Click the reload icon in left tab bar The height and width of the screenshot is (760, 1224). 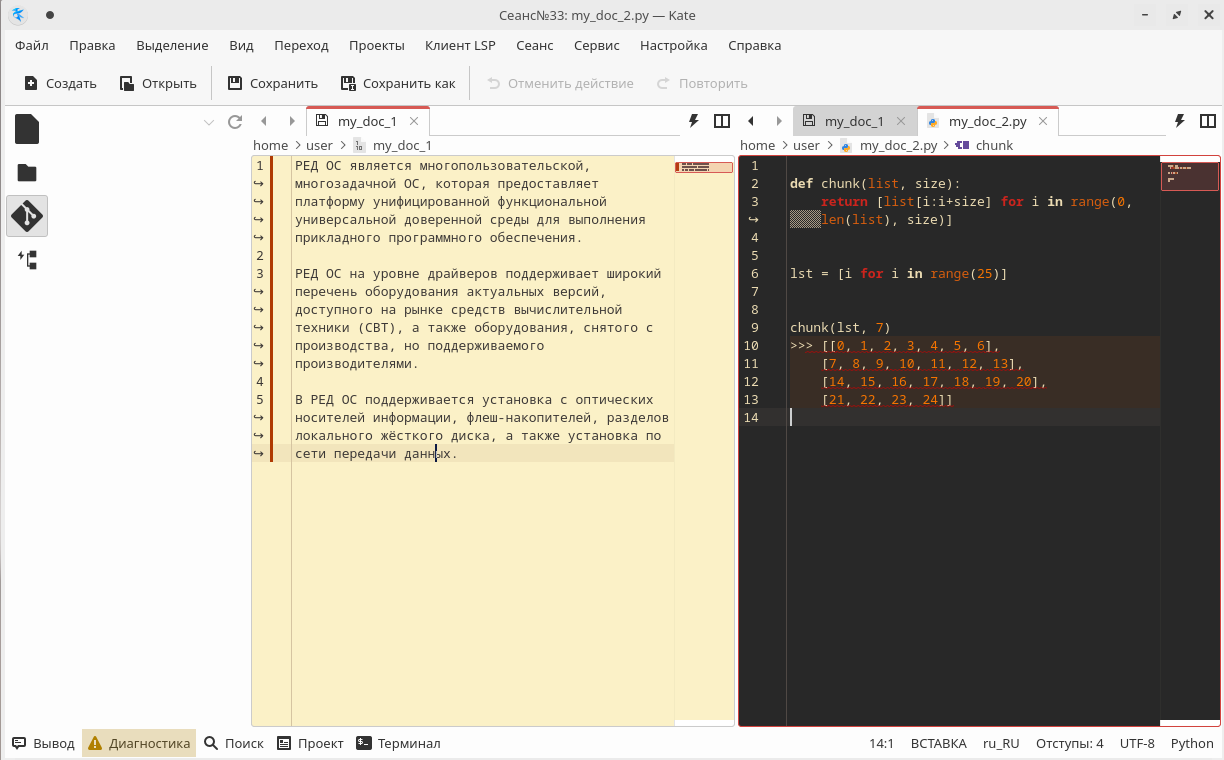pyautogui.click(x=235, y=122)
